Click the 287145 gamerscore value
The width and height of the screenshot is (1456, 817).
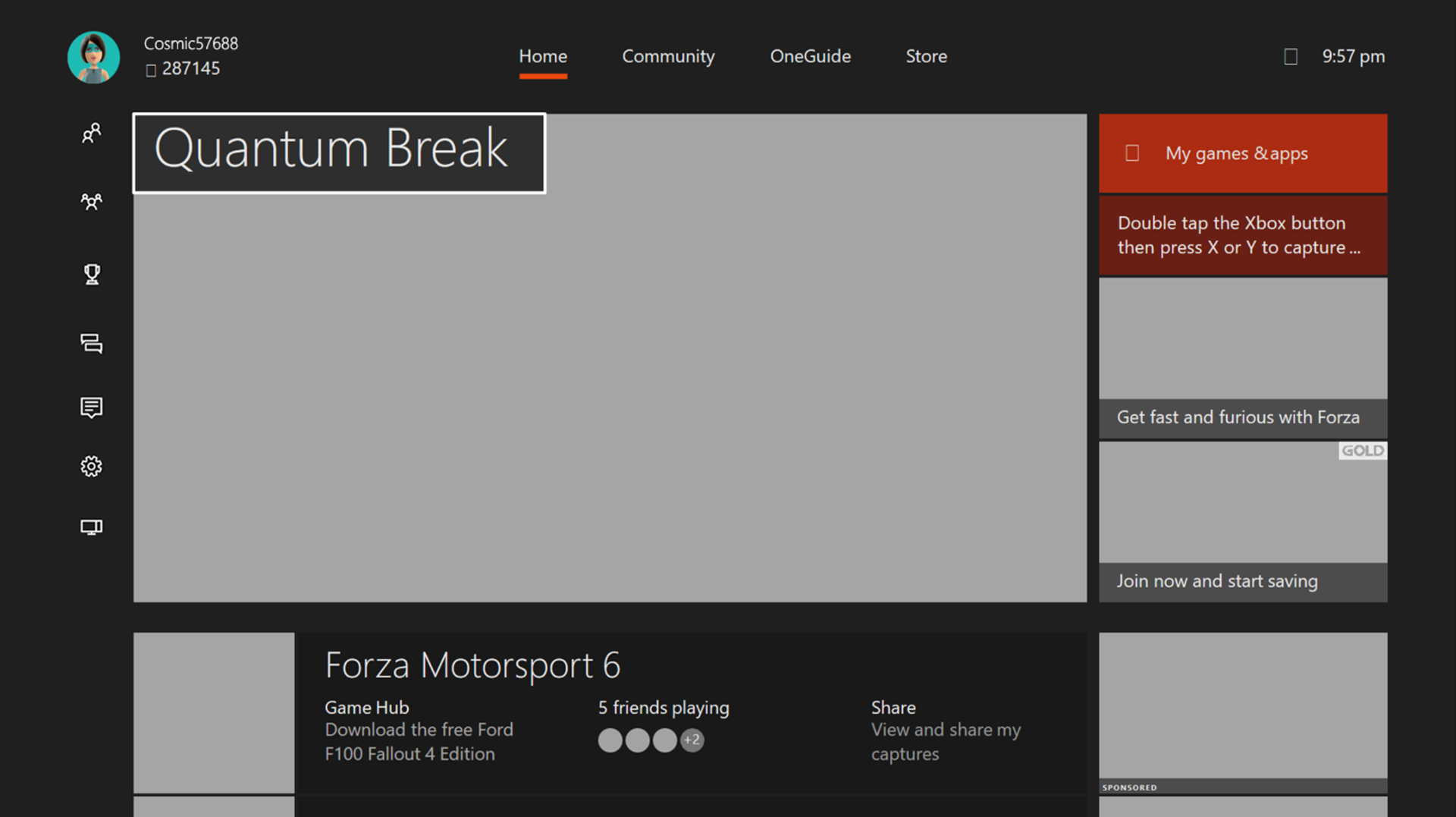click(x=191, y=69)
